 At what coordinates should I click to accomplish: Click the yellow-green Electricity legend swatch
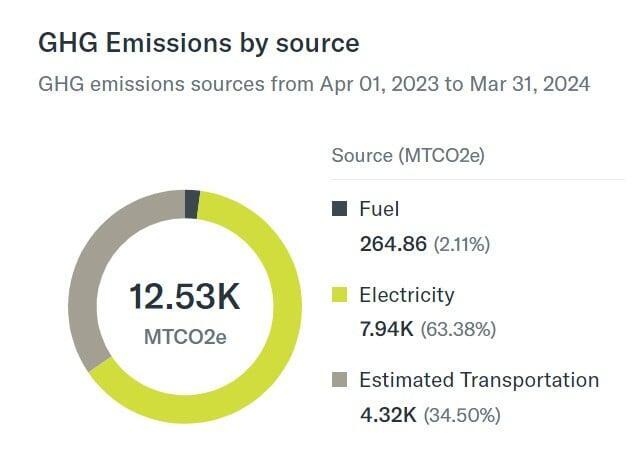pos(340,295)
